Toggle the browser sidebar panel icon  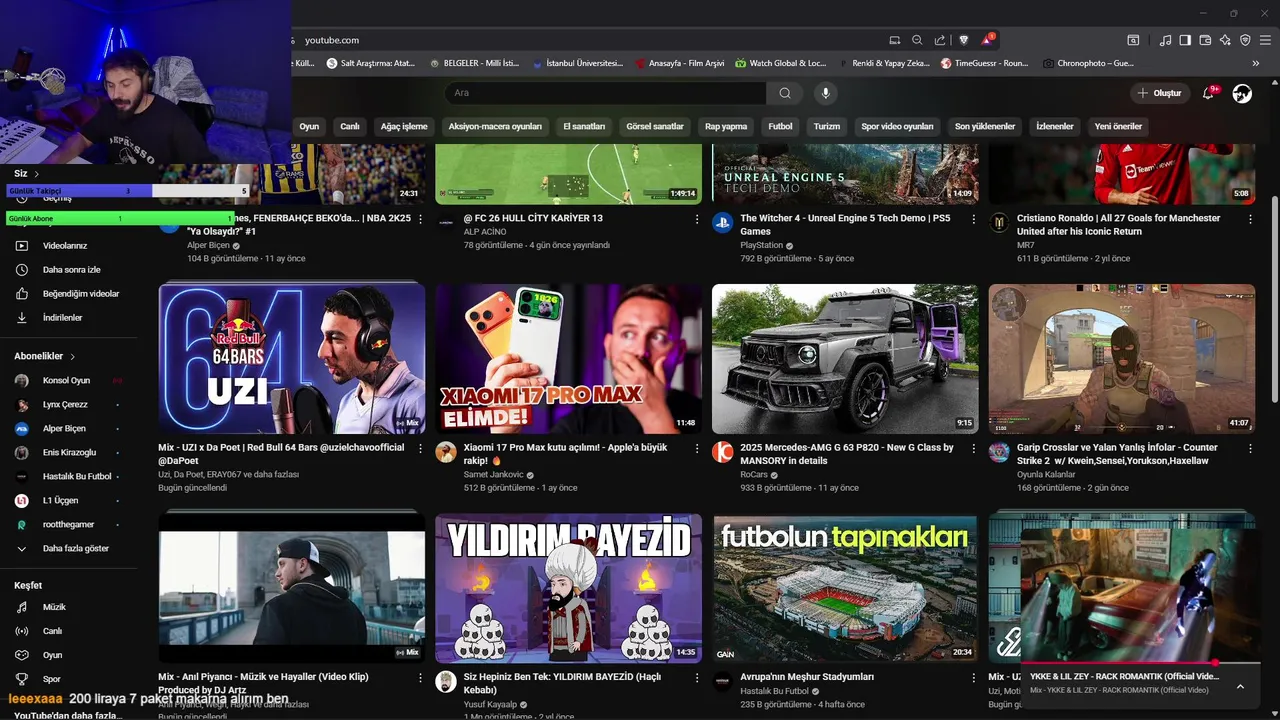tap(1185, 40)
